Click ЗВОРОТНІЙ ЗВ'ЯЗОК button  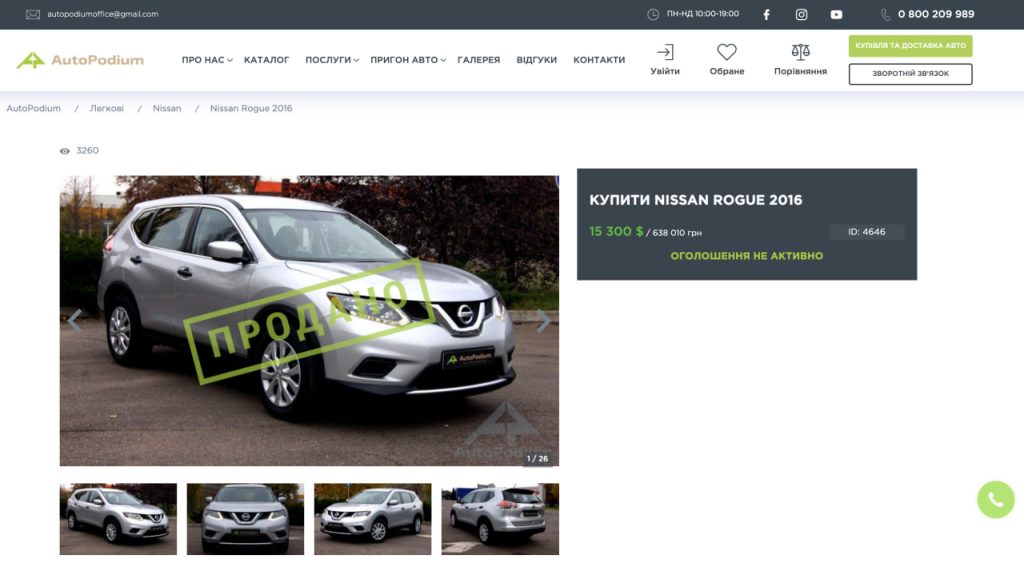tap(910, 74)
